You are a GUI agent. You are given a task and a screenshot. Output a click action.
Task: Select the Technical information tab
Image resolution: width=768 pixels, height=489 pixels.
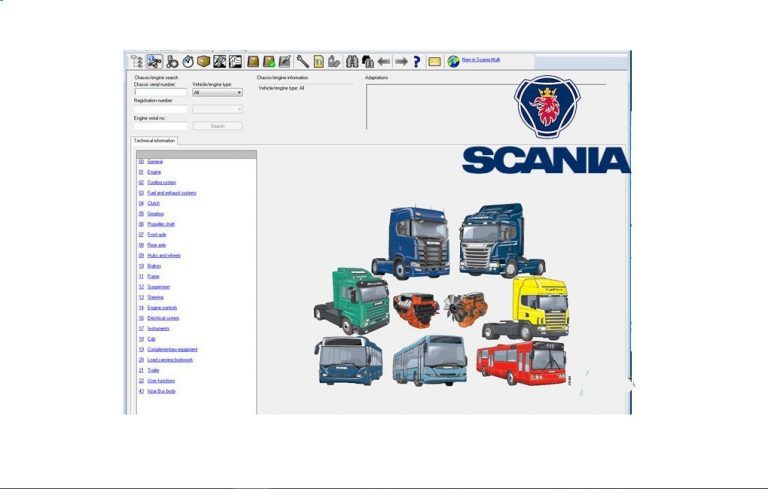(x=154, y=141)
